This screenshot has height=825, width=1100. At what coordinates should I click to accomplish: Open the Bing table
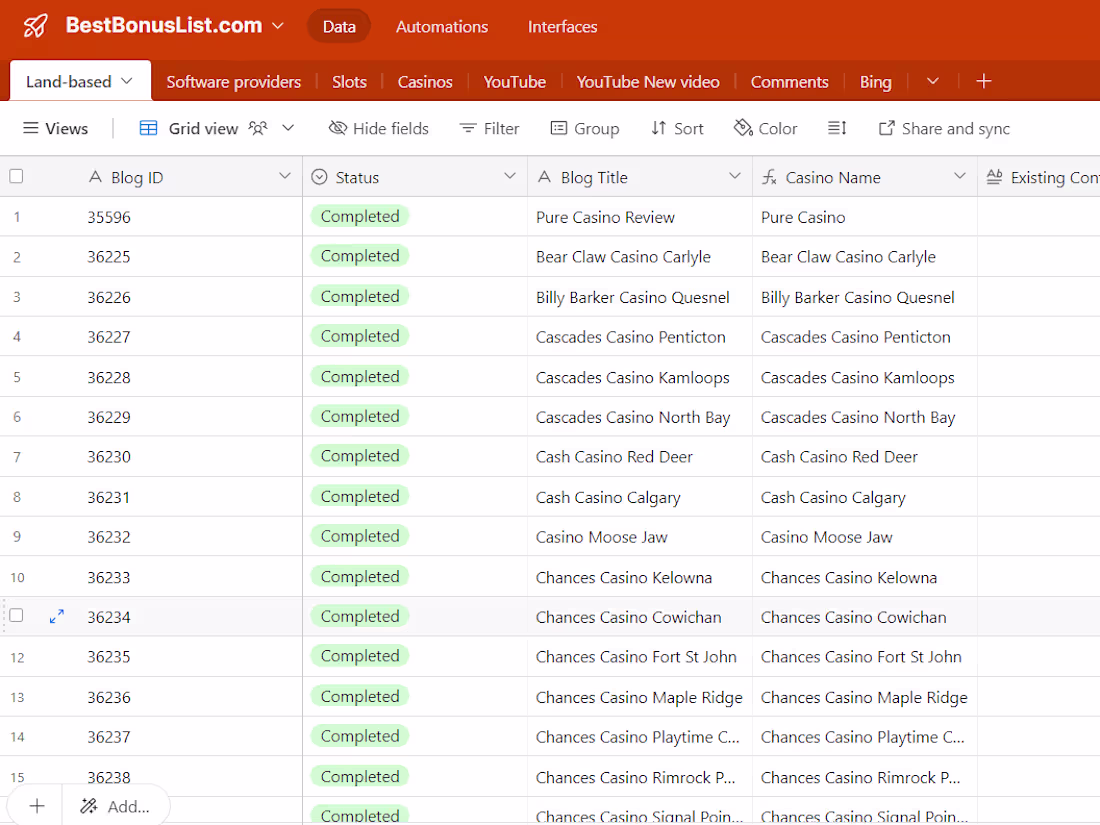[876, 82]
